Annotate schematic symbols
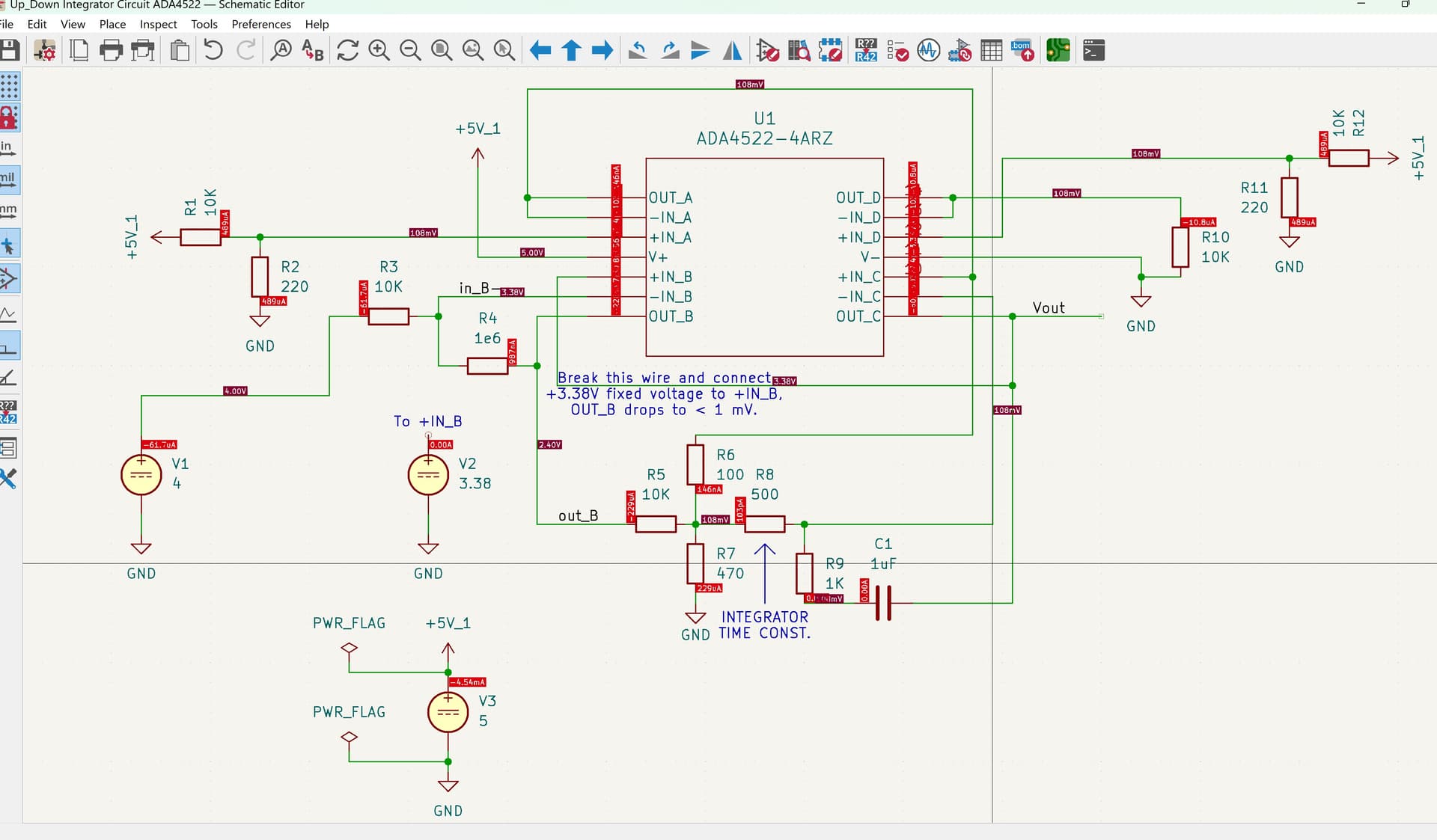This screenshot has width=1437, height=840. point(865,50)
